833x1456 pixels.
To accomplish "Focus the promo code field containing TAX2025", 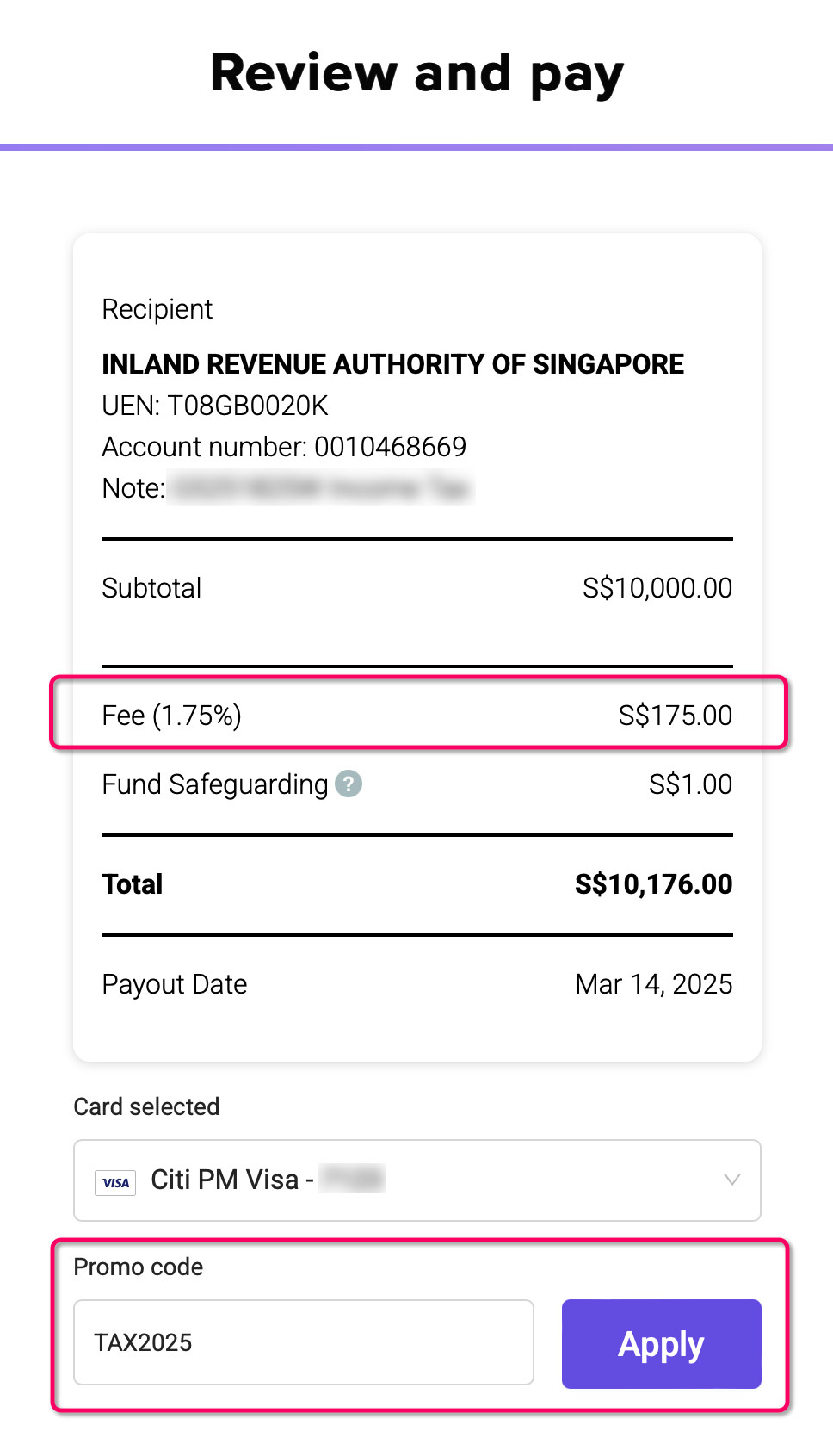I will coord(303,1342).
